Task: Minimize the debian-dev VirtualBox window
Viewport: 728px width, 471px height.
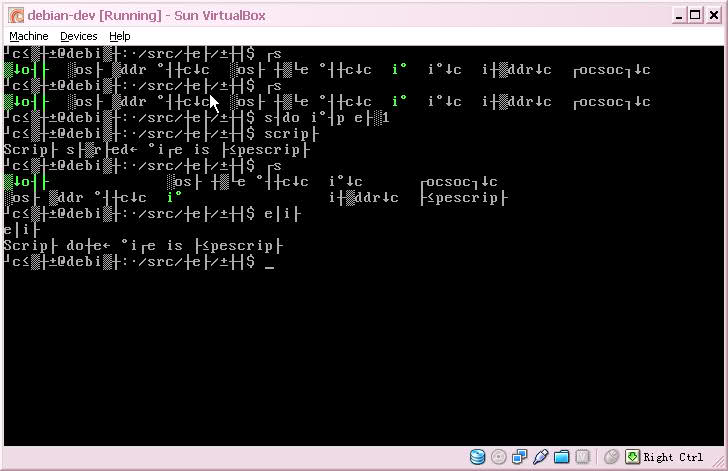Action: point(674,14)
